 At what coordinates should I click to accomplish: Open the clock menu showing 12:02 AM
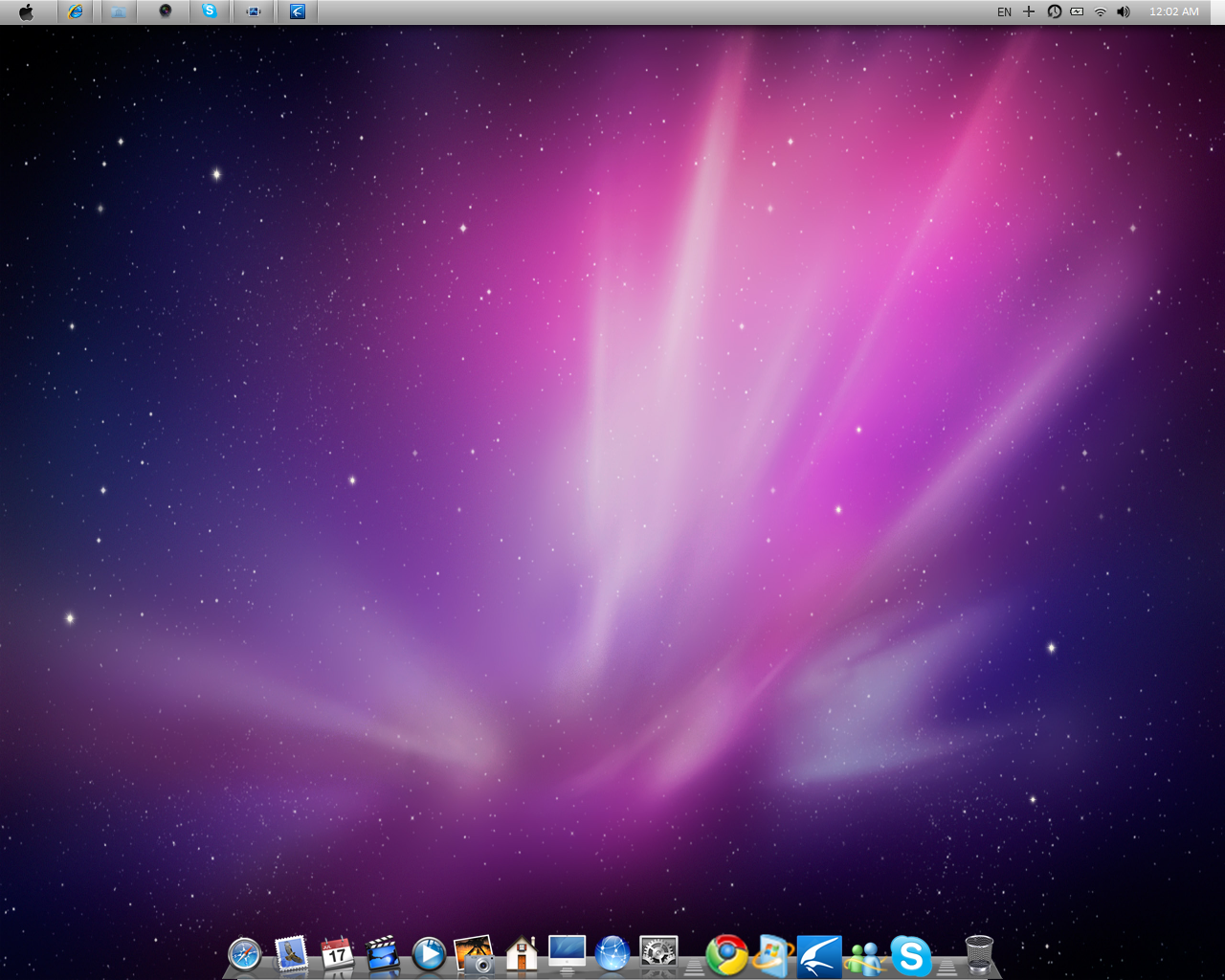1174,11
